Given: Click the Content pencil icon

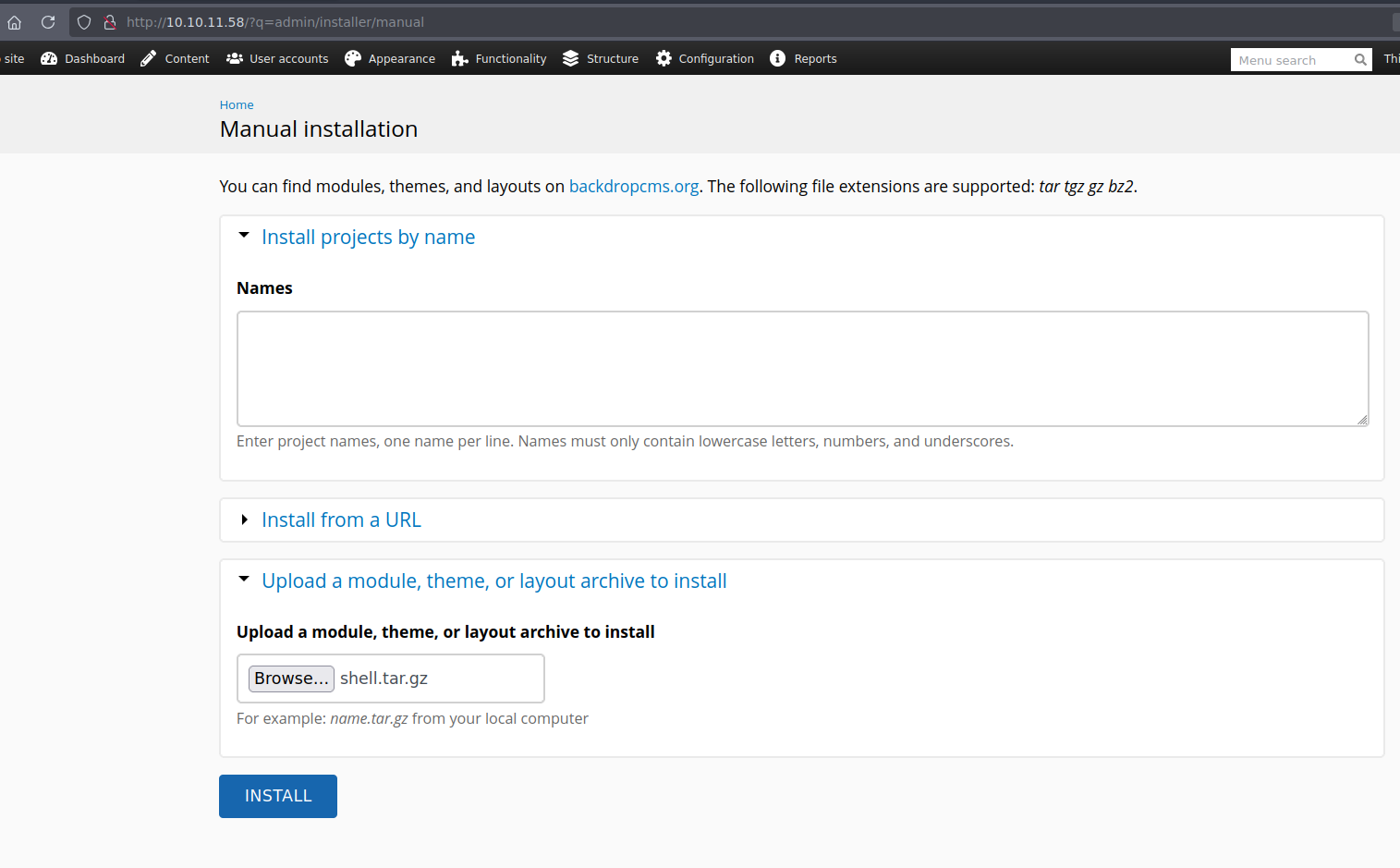Looking at the screenshot, I should point(149,58).
